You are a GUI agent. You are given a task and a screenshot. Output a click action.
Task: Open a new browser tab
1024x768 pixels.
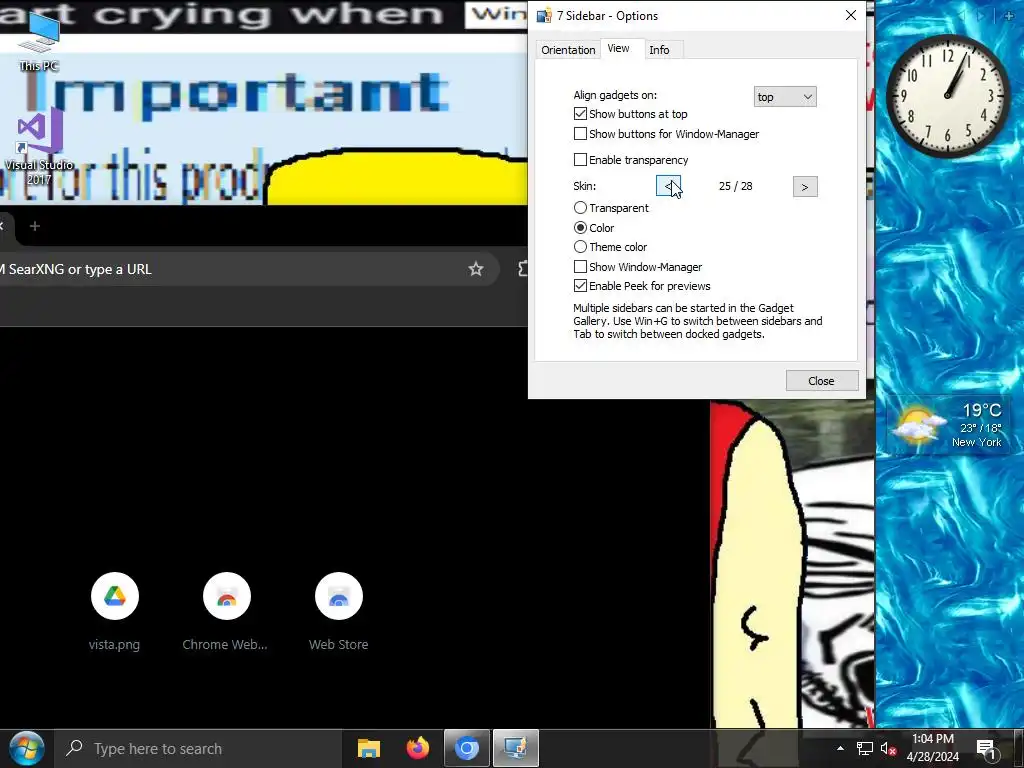pyautogui.click(x=35, y=226)
